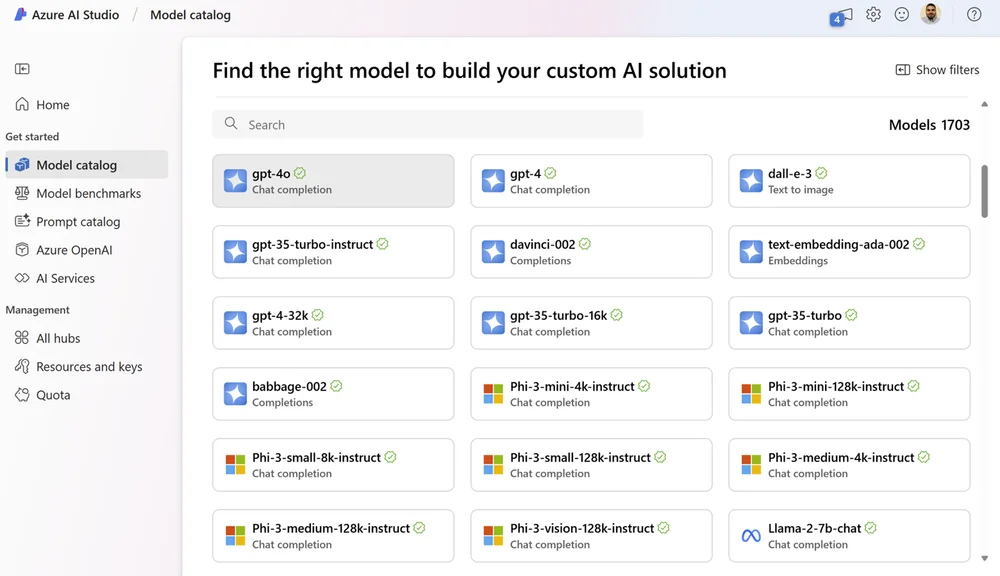The width and height of the screenshot is (1000, 576).
Task: Click the search magnifier icon
Action: click(231, 124)
